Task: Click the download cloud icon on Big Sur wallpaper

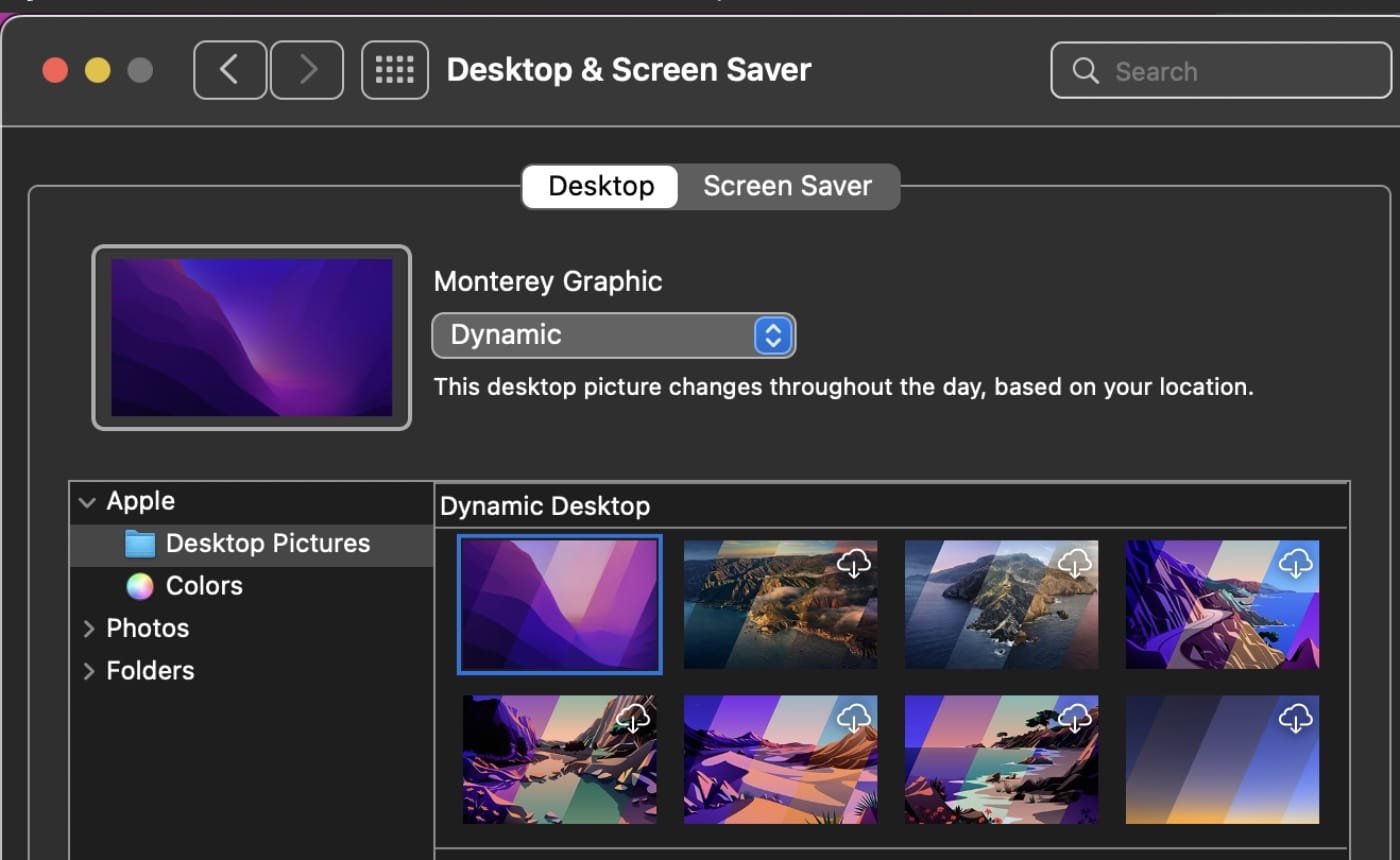Action: [854, 564]
